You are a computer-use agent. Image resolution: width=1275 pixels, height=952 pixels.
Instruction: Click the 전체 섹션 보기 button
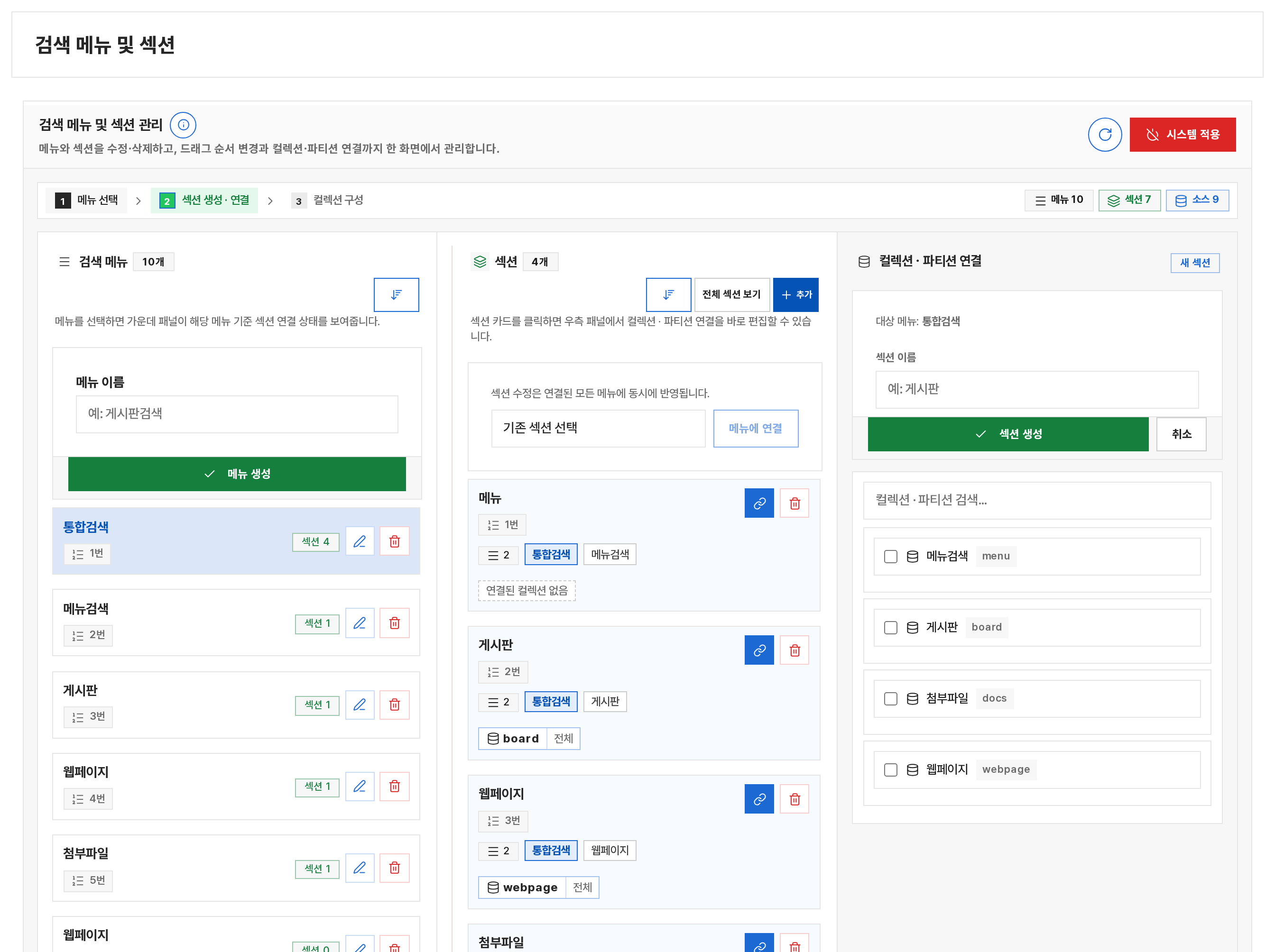point(731,294)
